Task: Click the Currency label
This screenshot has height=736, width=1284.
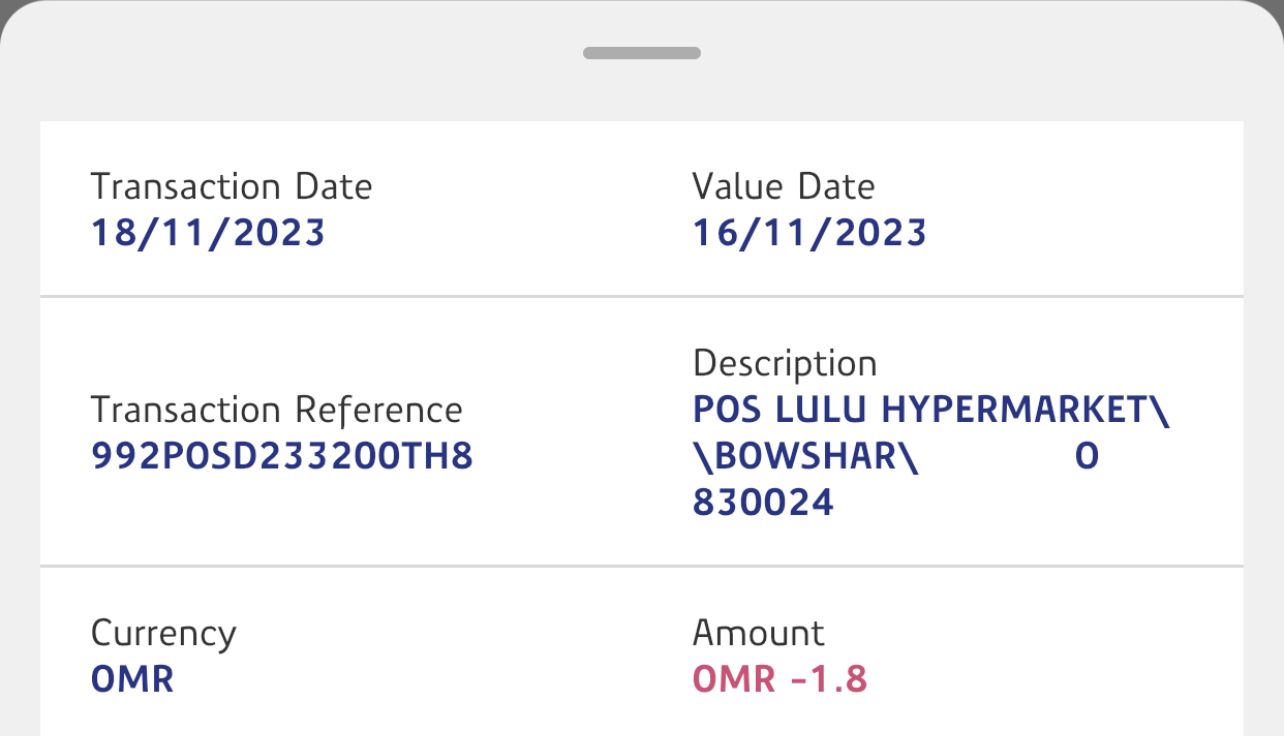Action: tap(163, 634)
